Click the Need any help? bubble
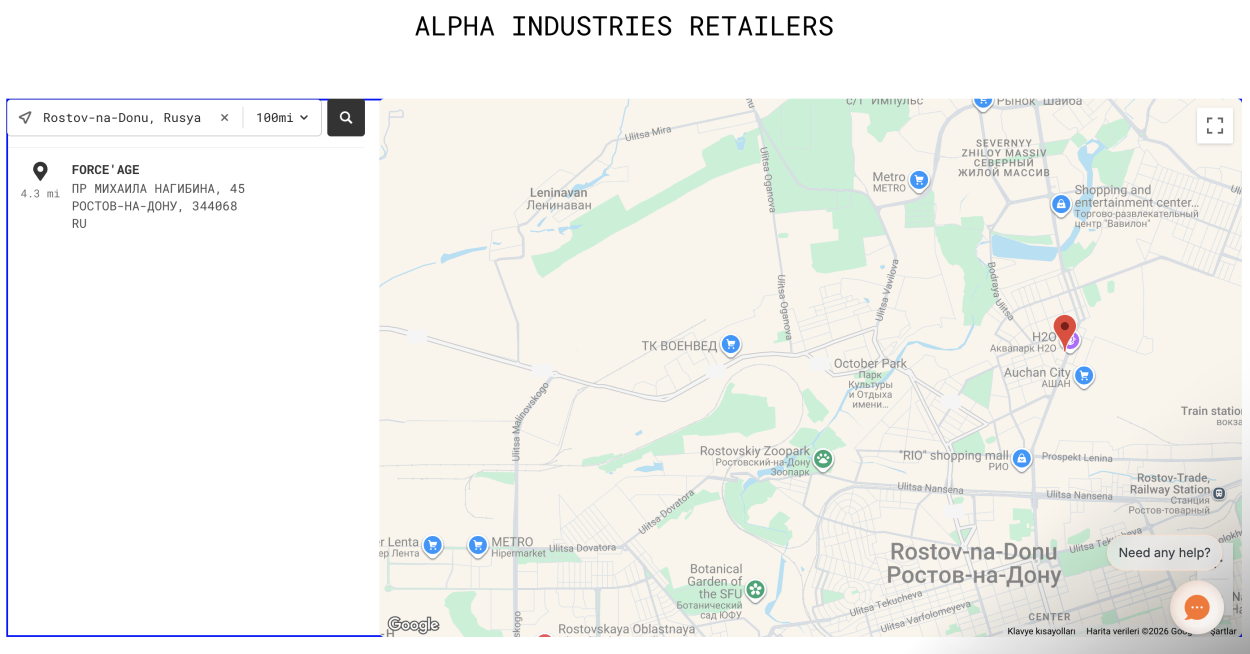Viewport: 1250px width, 654px height. pos(1164,553)
